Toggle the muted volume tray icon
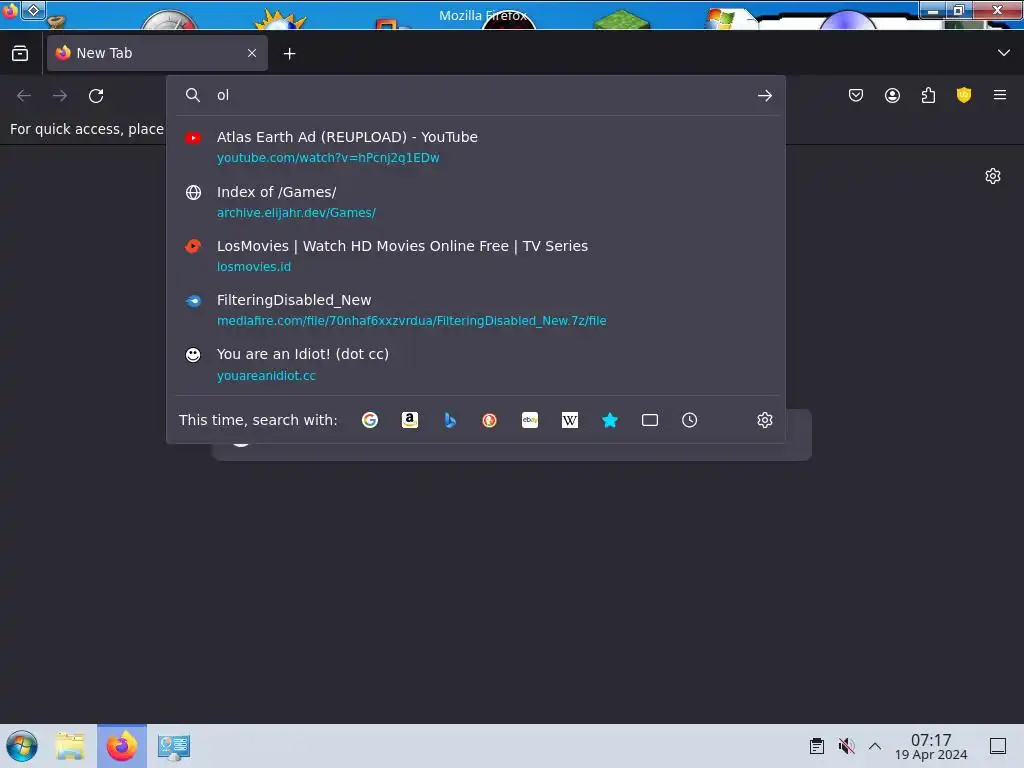This screenshot has width=1024, height=768. 846,746
